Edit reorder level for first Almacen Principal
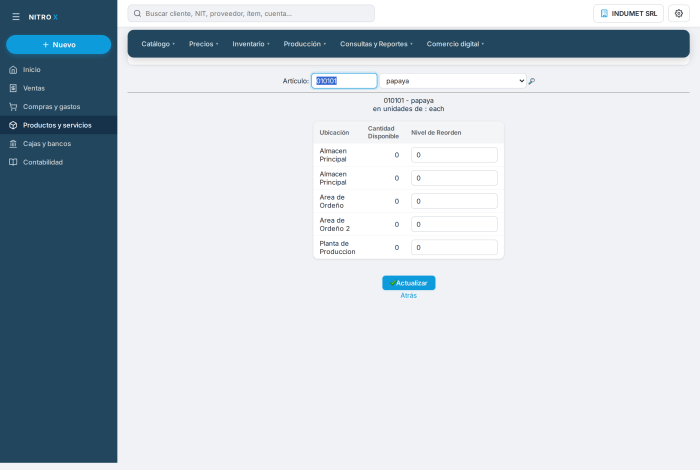Image resolution: width=700 pixels, height=470 pixels. [x=454, y=155]
